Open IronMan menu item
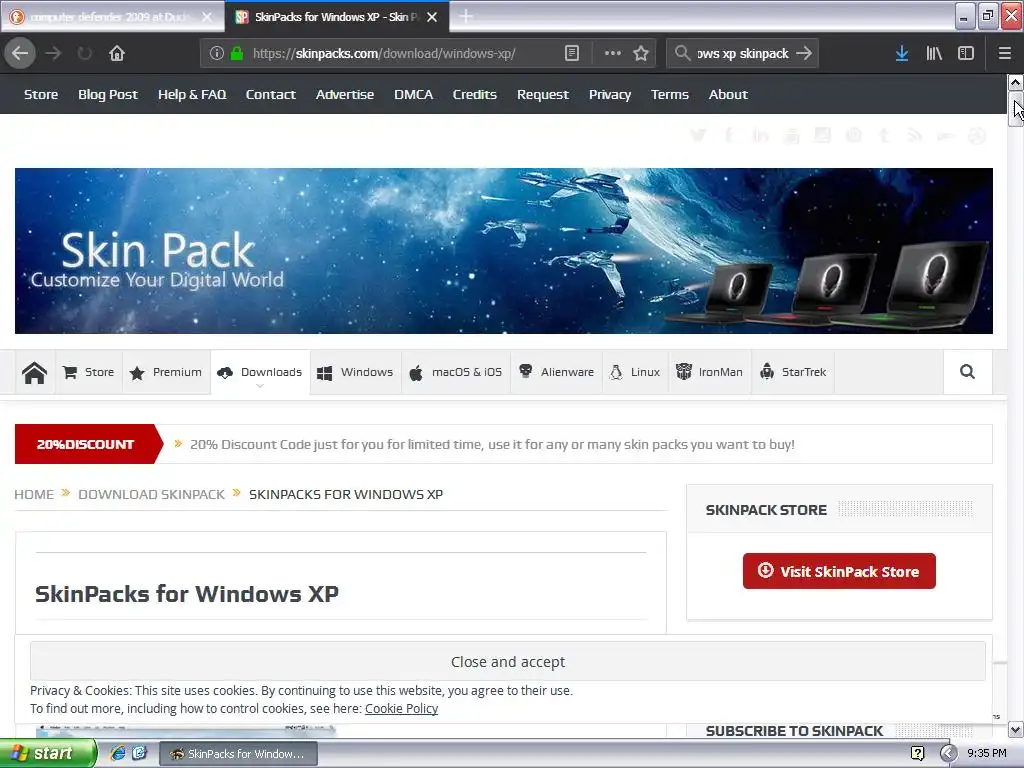Image resolution: width=1024 pixels, height=768 pixels. [x=709, y=372]
